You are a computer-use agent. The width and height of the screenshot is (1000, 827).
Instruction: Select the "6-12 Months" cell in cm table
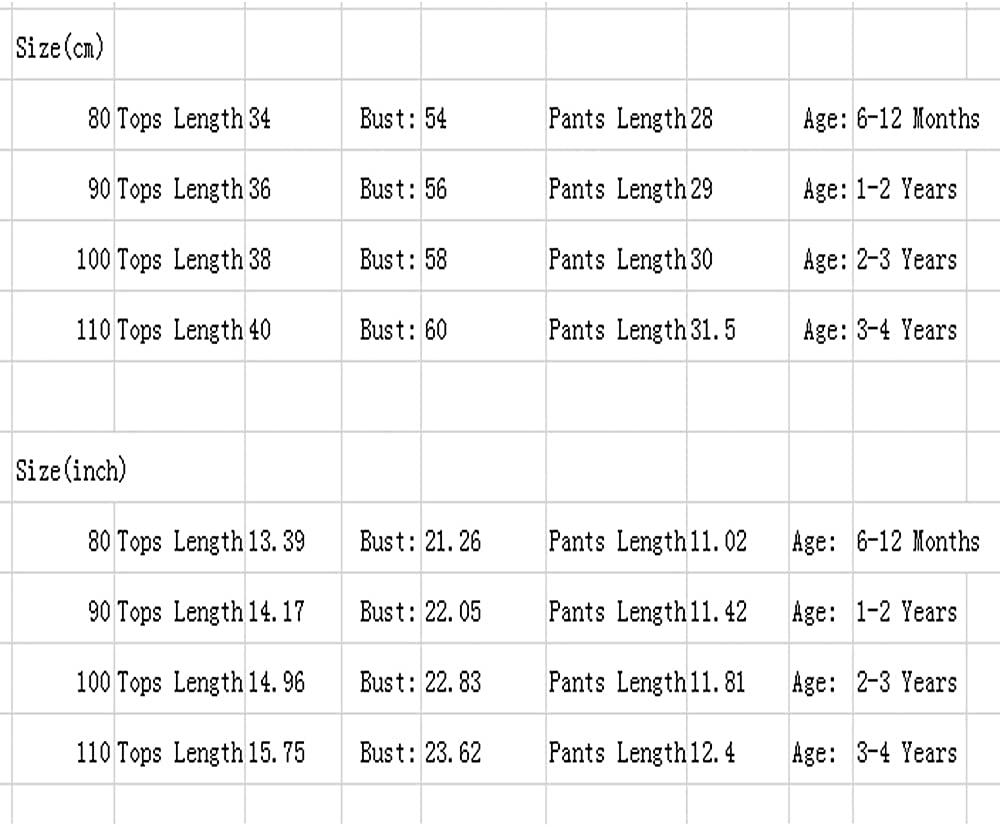(x=917, y=119)
